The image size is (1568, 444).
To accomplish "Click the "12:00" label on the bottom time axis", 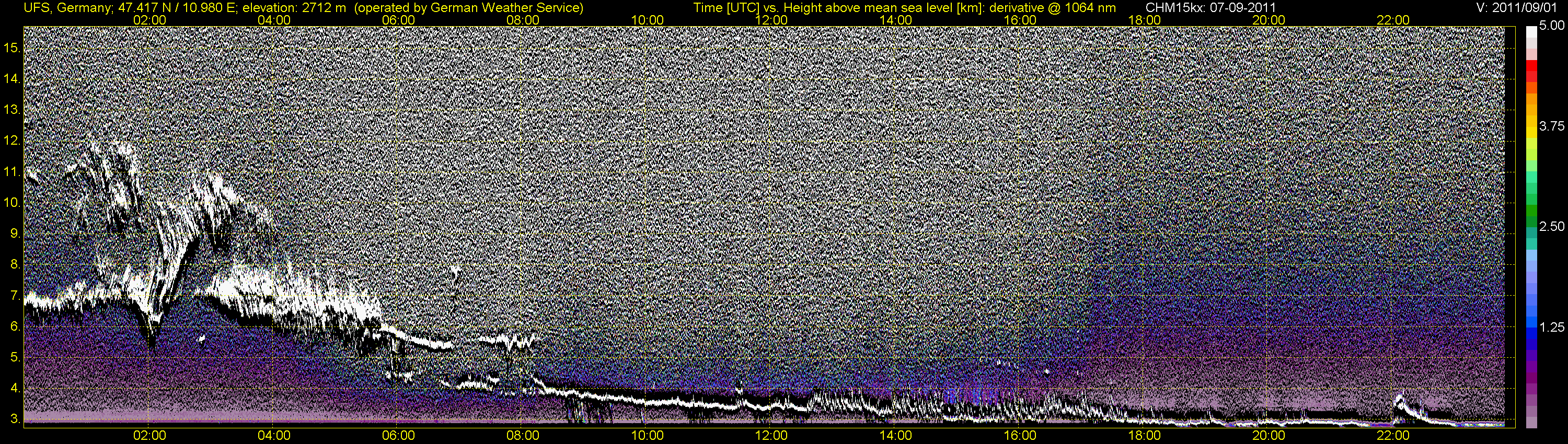I will click(x=771, y=436).
